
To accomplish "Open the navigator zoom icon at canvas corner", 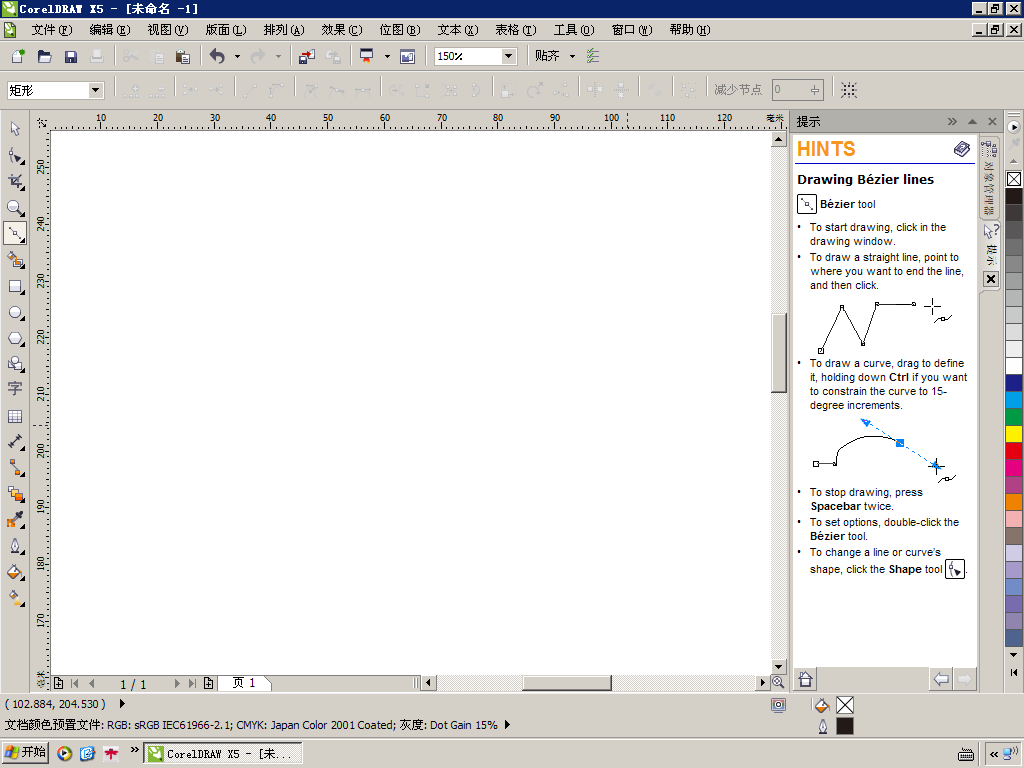I will pyautogui.click(x=778, y=682).
